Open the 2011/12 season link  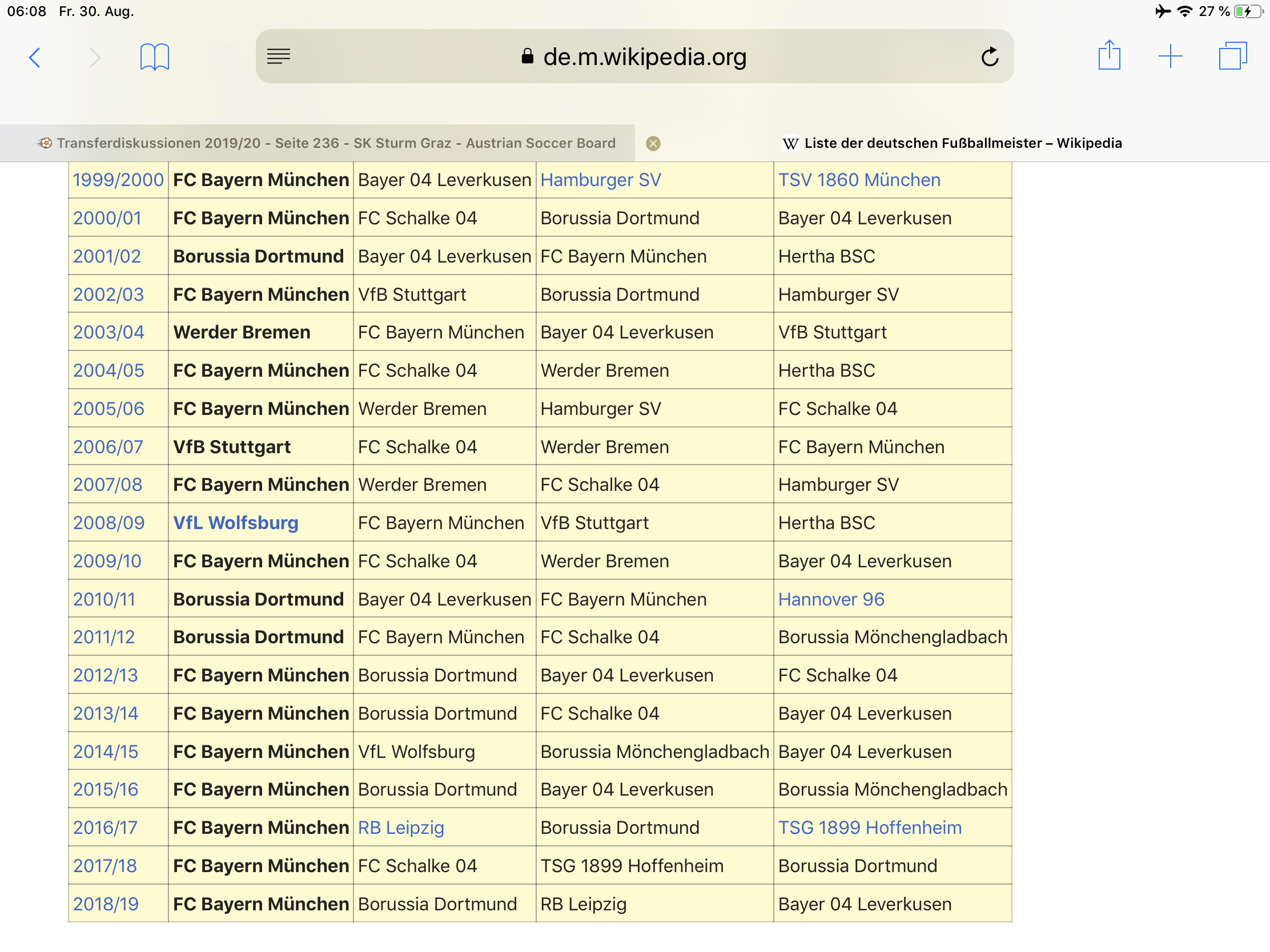[x=104, y=637]
